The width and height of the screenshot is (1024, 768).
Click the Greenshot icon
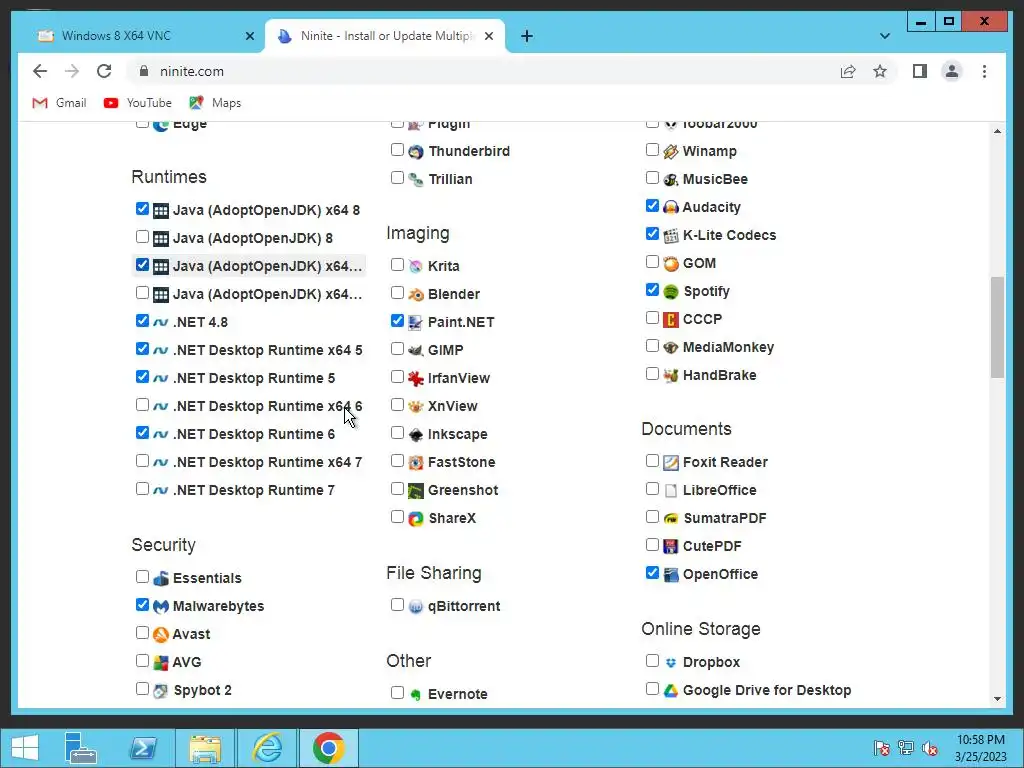[416, 490]
